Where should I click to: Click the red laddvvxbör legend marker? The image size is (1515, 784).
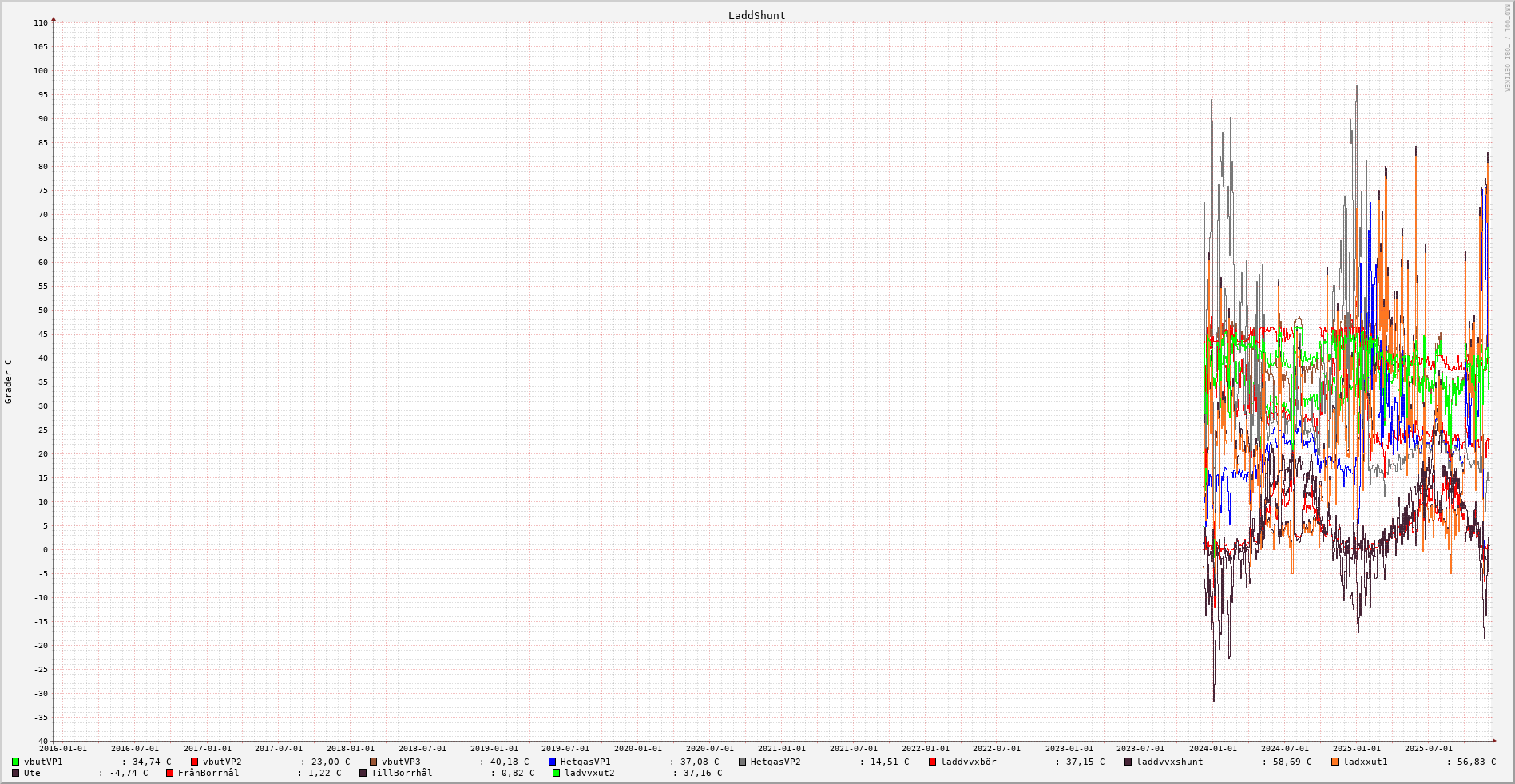click(933, 762)
